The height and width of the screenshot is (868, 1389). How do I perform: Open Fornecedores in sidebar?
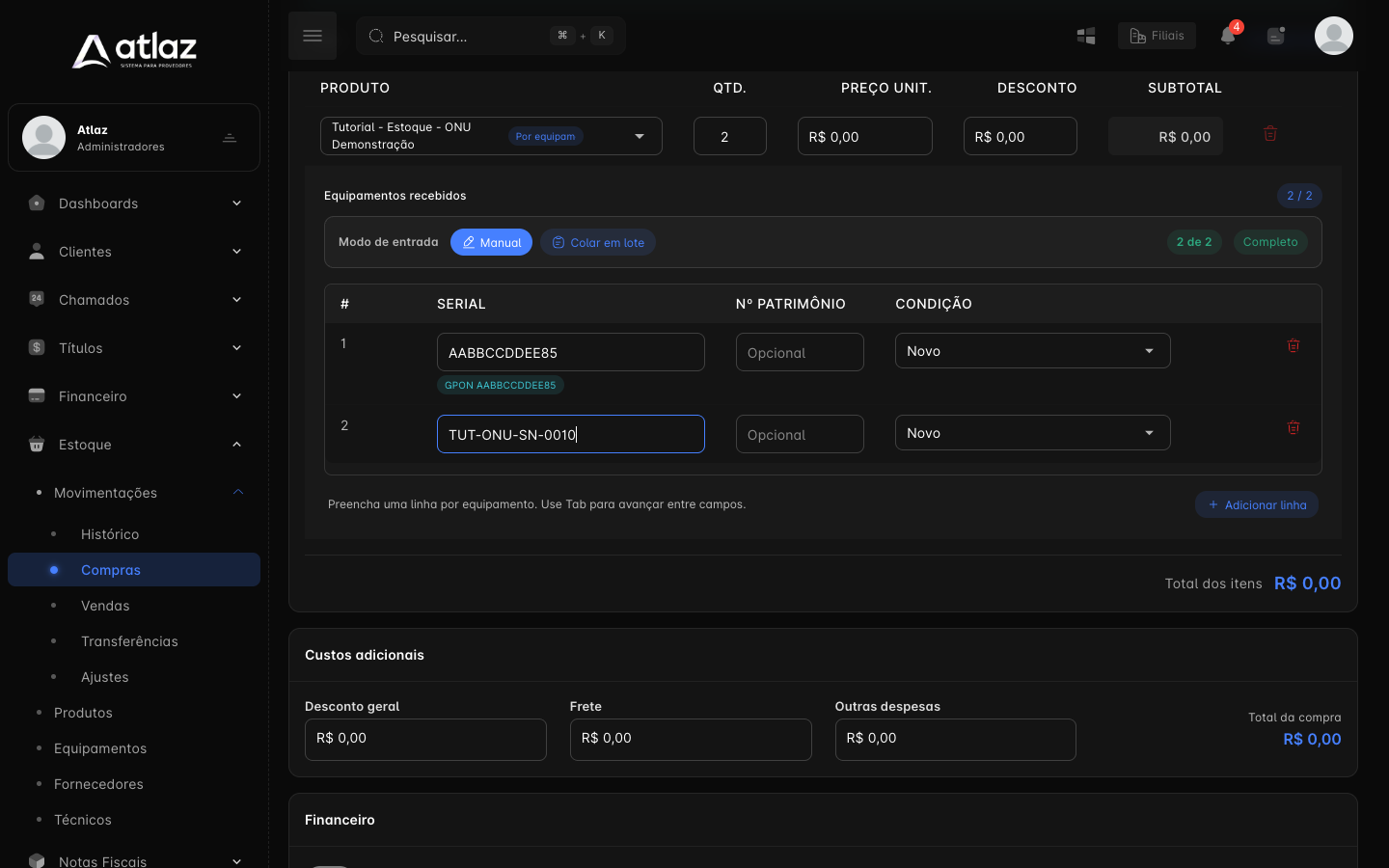[98, 784]
